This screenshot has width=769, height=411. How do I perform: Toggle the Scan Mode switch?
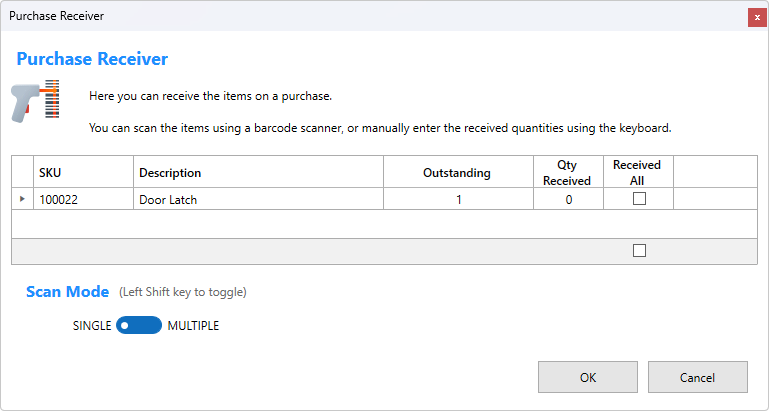click(x=139, y=325)
